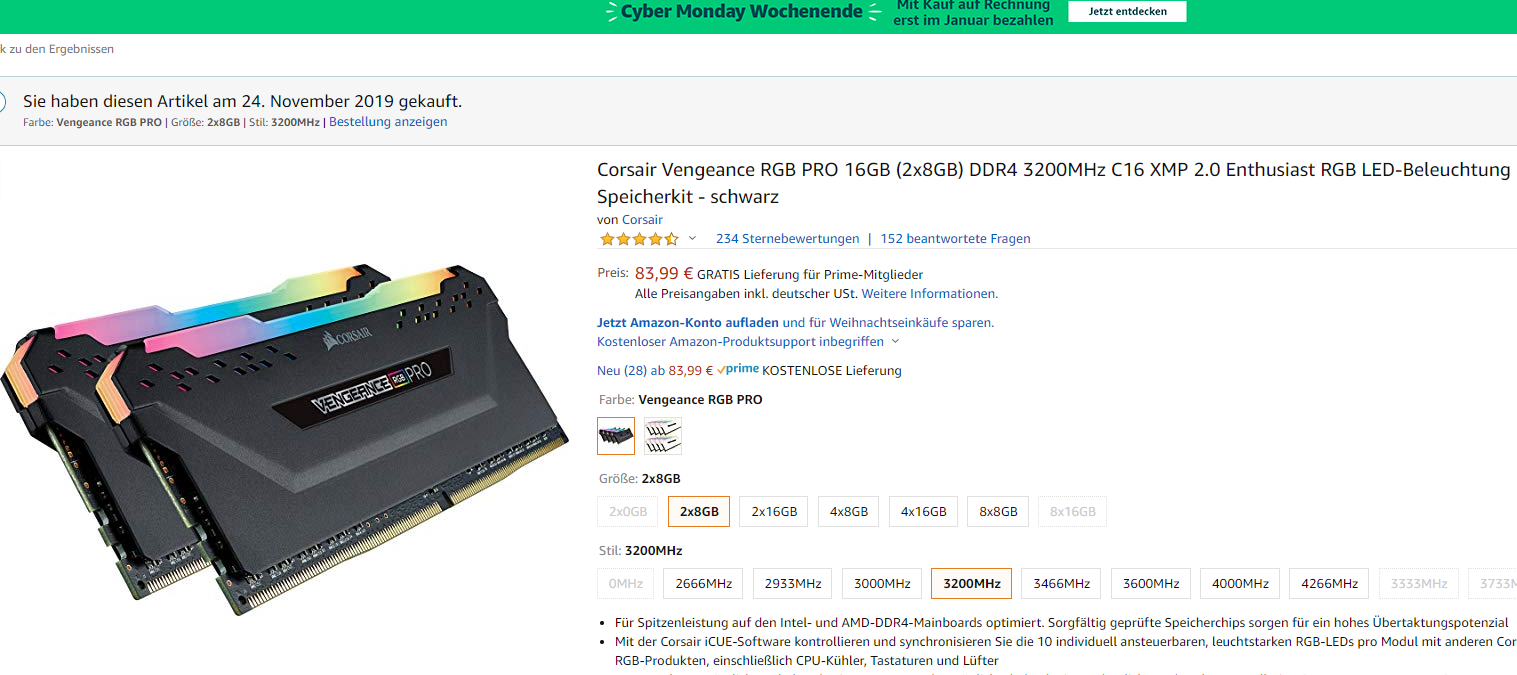Click the star rating icons
Image resolution: width=1517 pixels, height=675 pixels.
639,239
